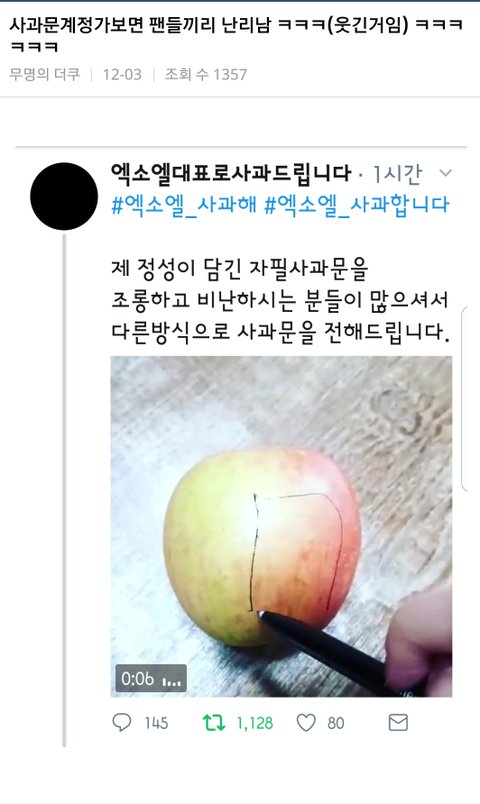Play the apple video thumbnail
480x804 pixels.
pyautogui.click(x=282, y=527)
